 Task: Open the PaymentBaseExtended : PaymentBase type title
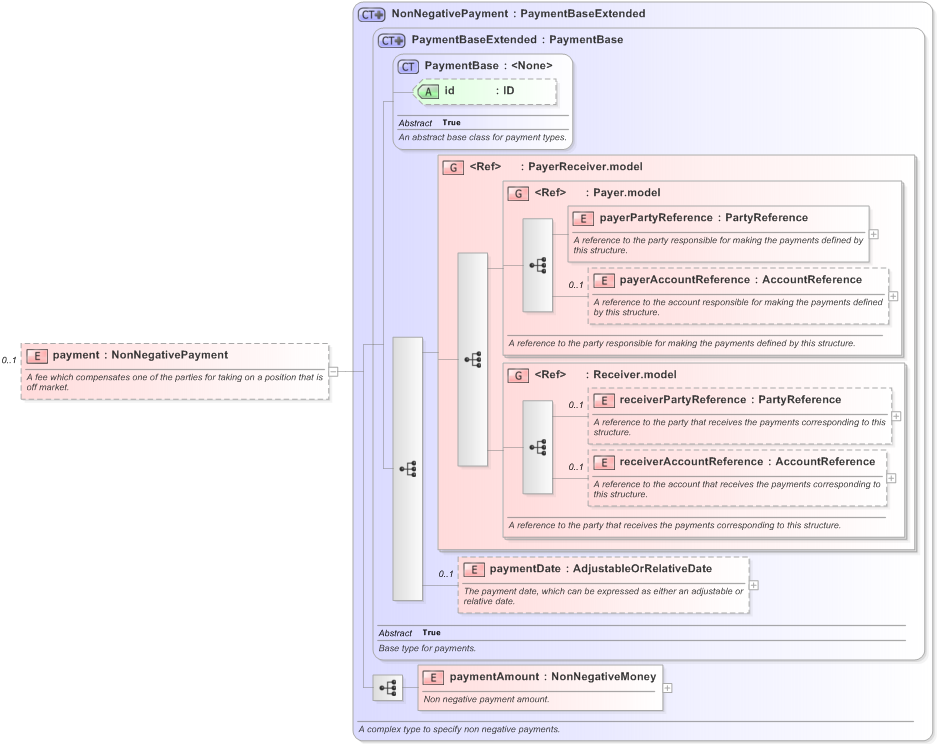click(517, 40)
